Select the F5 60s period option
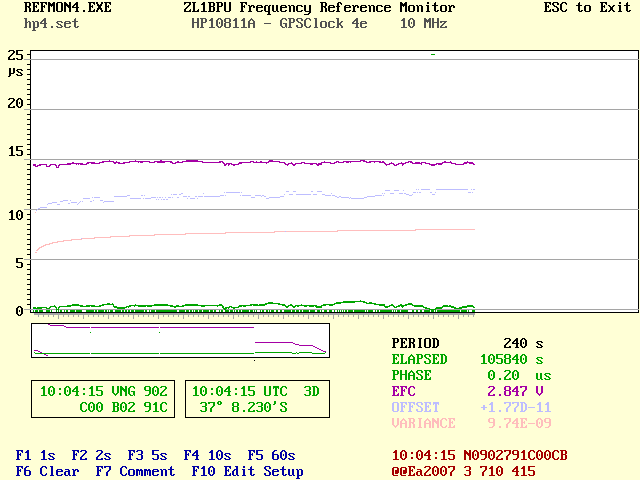Image resolution: width=640 pixels, height=480 pixels. (x=271, y=455)
